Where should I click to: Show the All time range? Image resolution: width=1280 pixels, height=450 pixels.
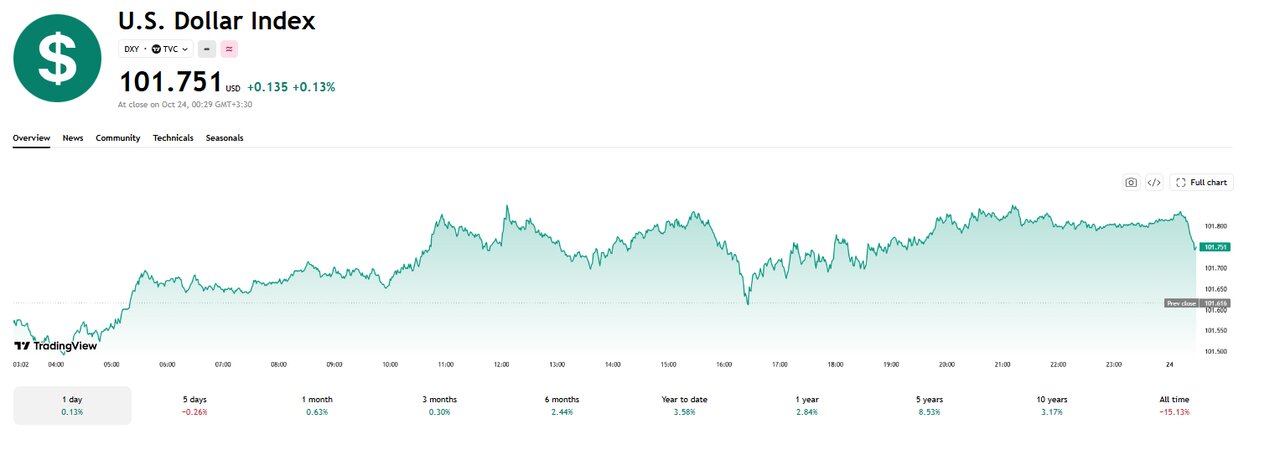[1174, 405]
